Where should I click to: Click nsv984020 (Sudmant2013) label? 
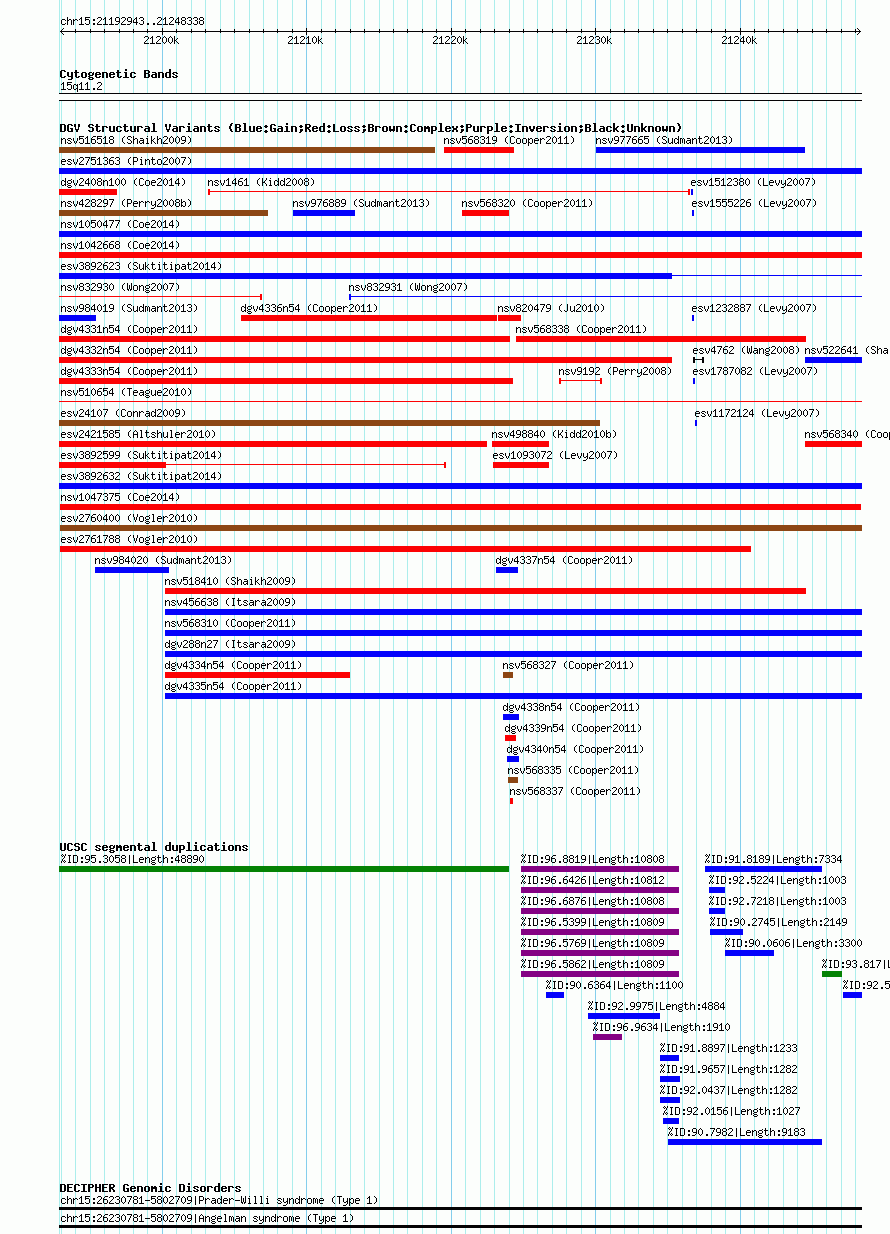click(x=163, y=561)
